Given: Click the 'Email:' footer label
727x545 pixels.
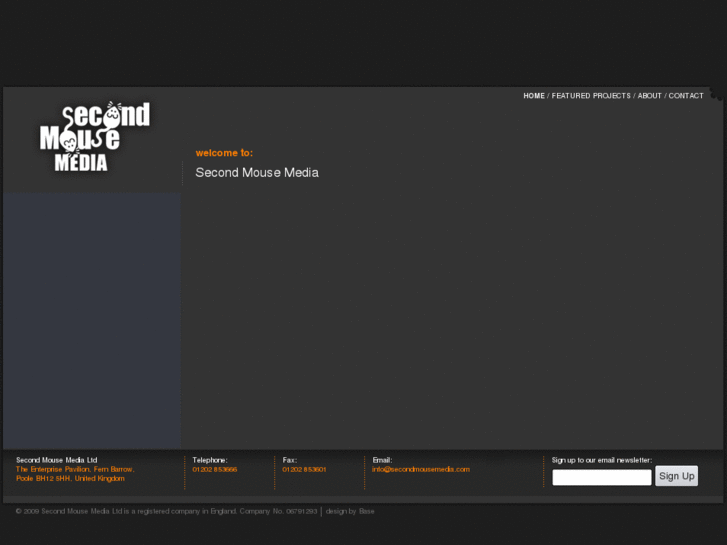Looking at the screenshot, I should click(x=382, y=460).
